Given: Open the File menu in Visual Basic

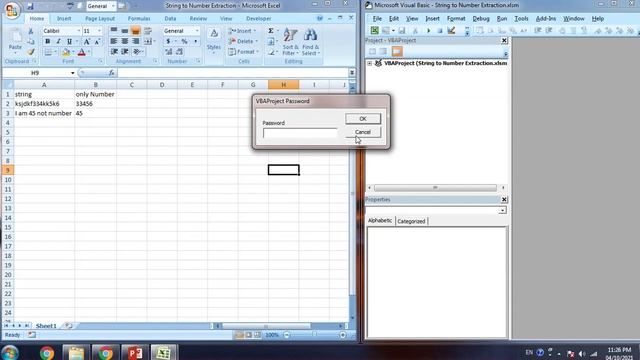Looking at the screenshot, I should (377, 19).
